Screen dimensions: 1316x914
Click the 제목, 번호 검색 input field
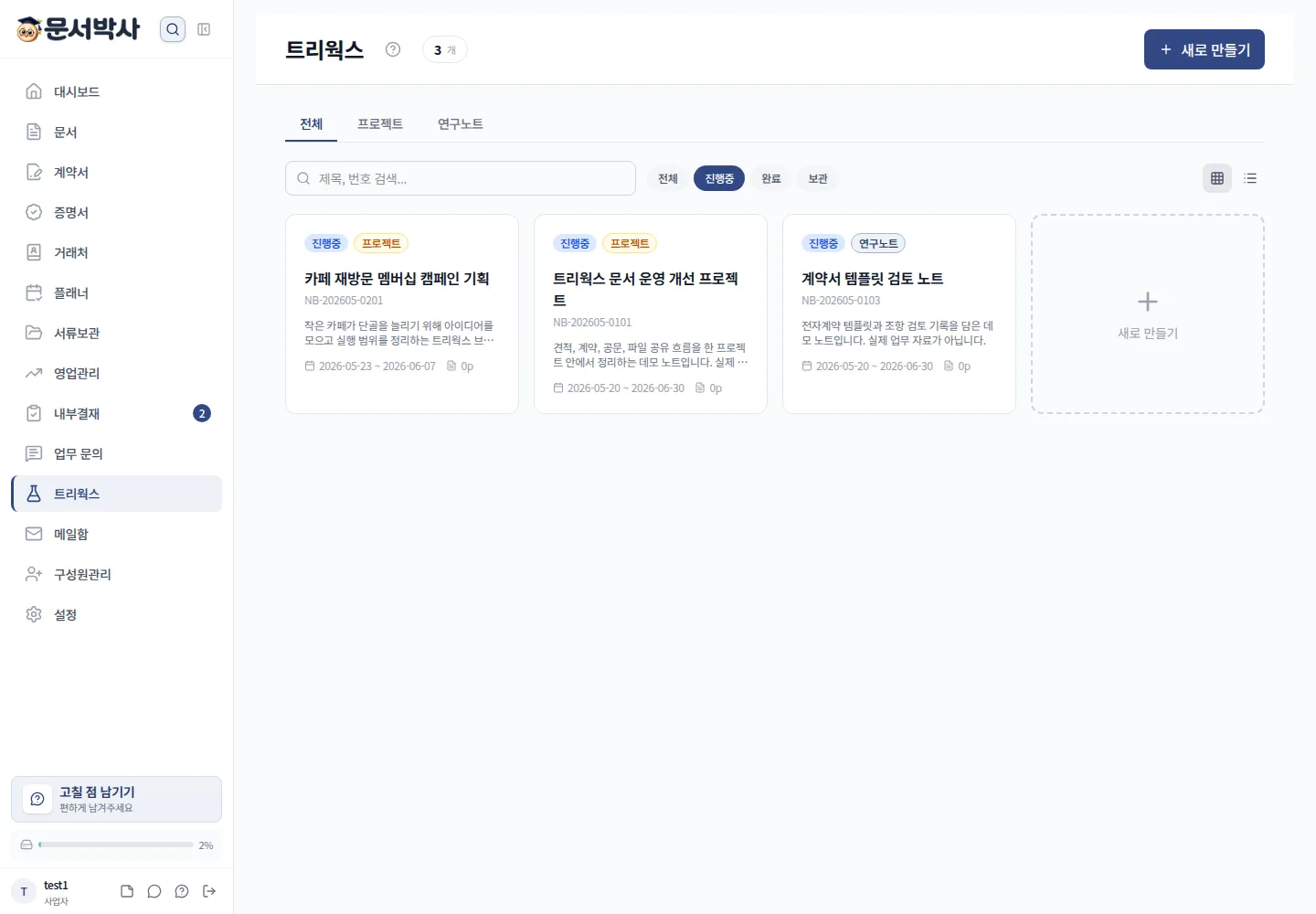461,178
